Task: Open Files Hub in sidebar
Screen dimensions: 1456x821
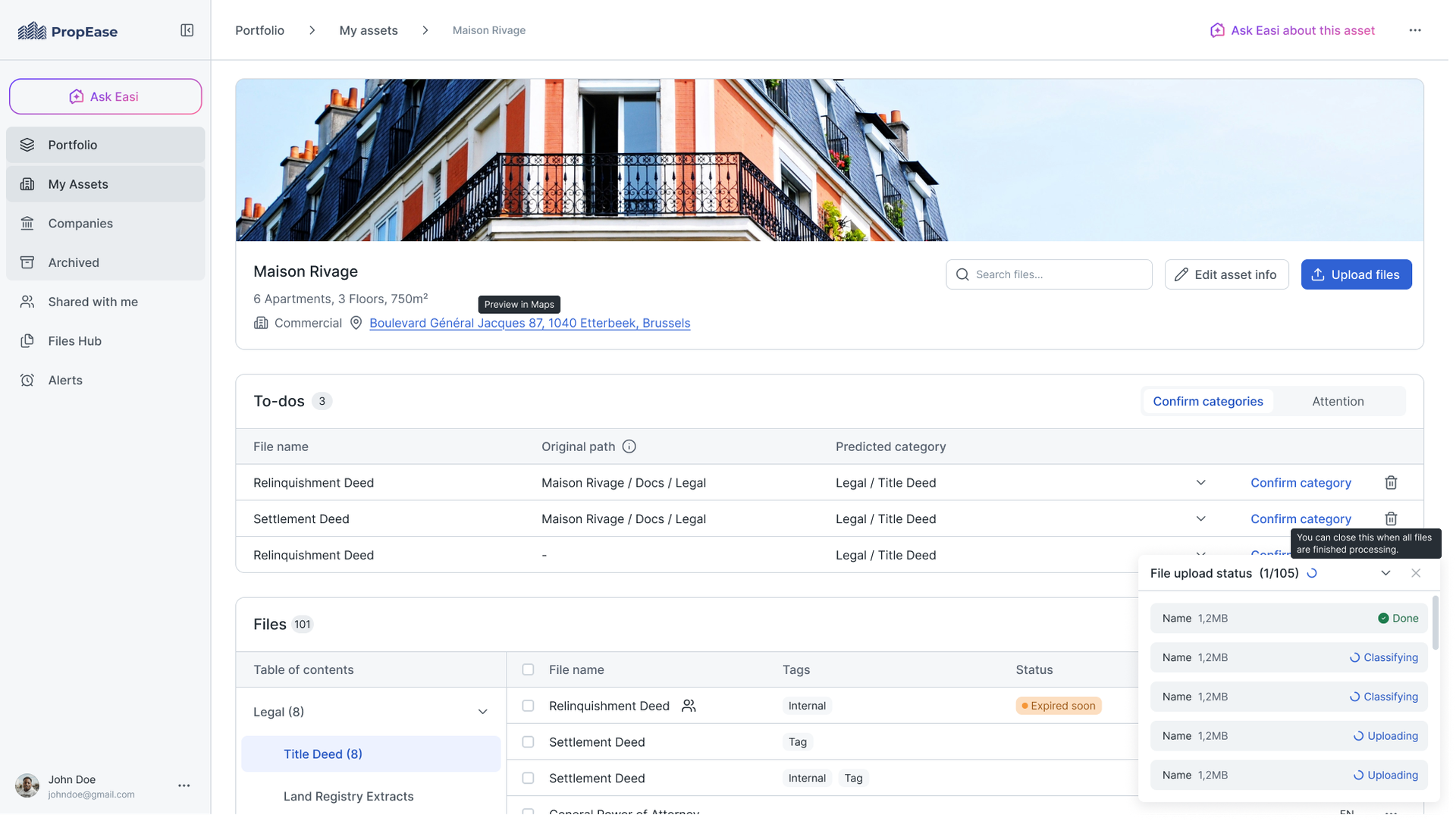Action: pos(74,341)
